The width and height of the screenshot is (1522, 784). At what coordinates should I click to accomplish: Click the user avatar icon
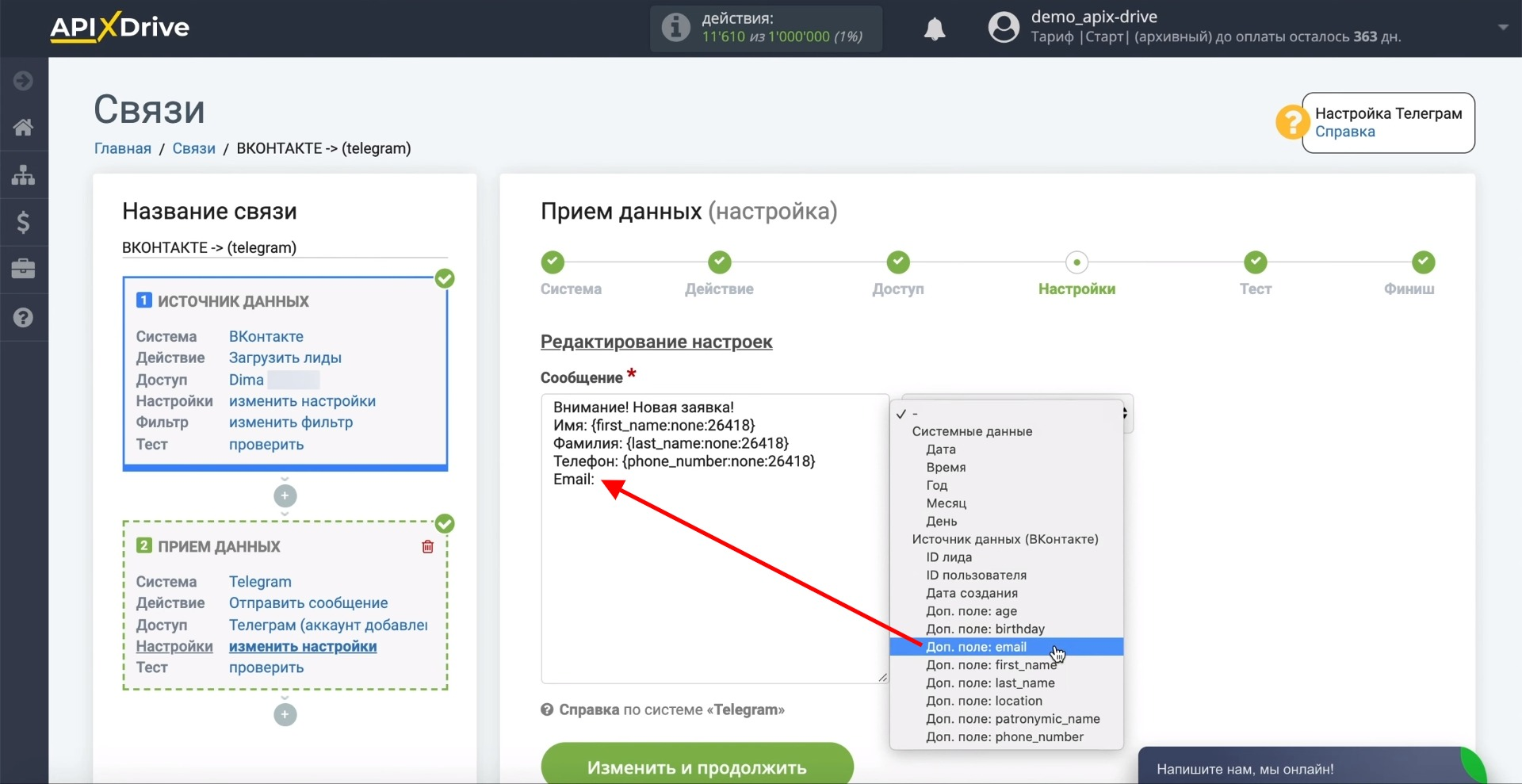pyautogui.click(x=1003, y=27)
